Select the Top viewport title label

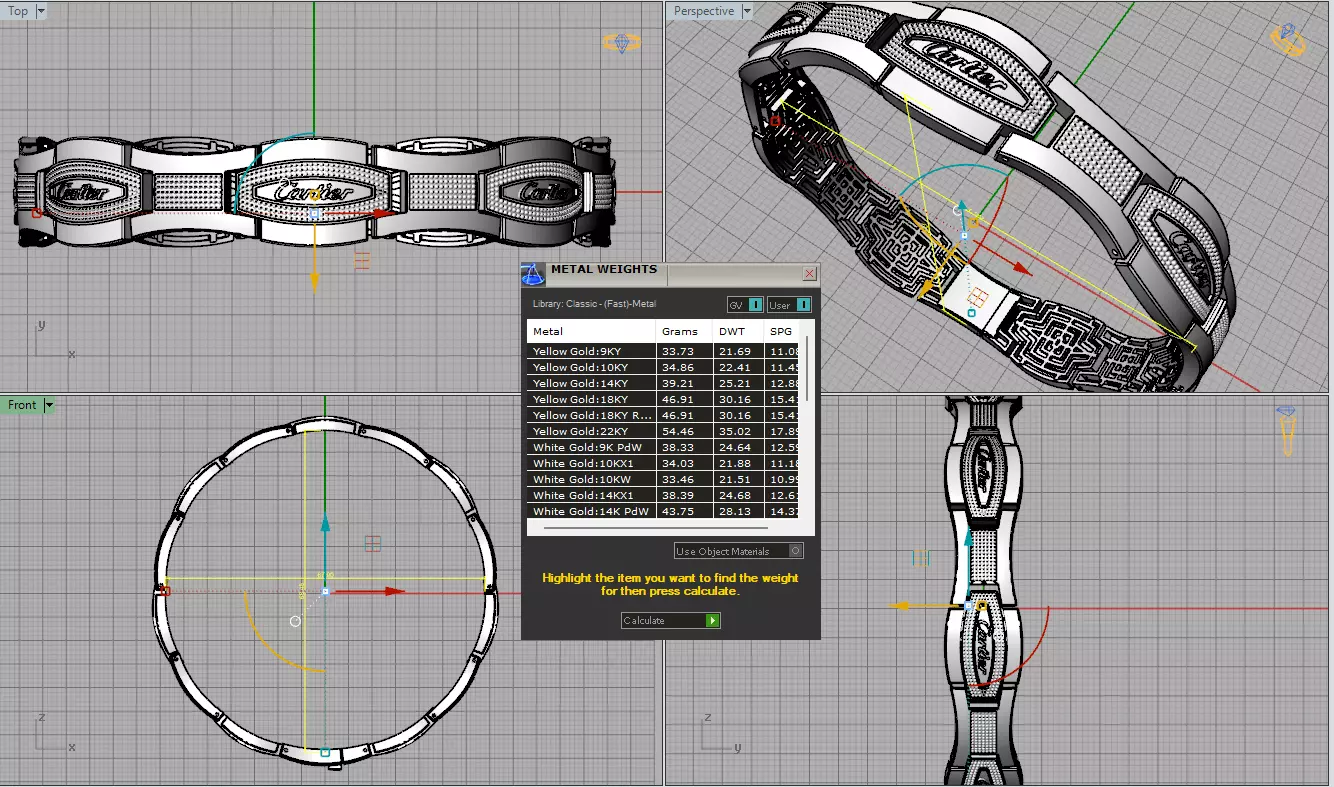(x=18, y=12)
